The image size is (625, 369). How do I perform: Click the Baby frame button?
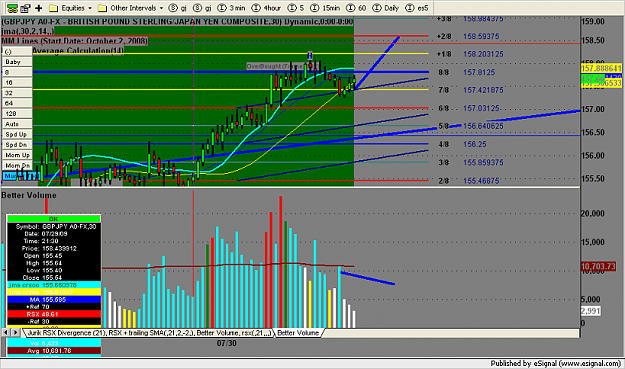click(x=17, y=62)
